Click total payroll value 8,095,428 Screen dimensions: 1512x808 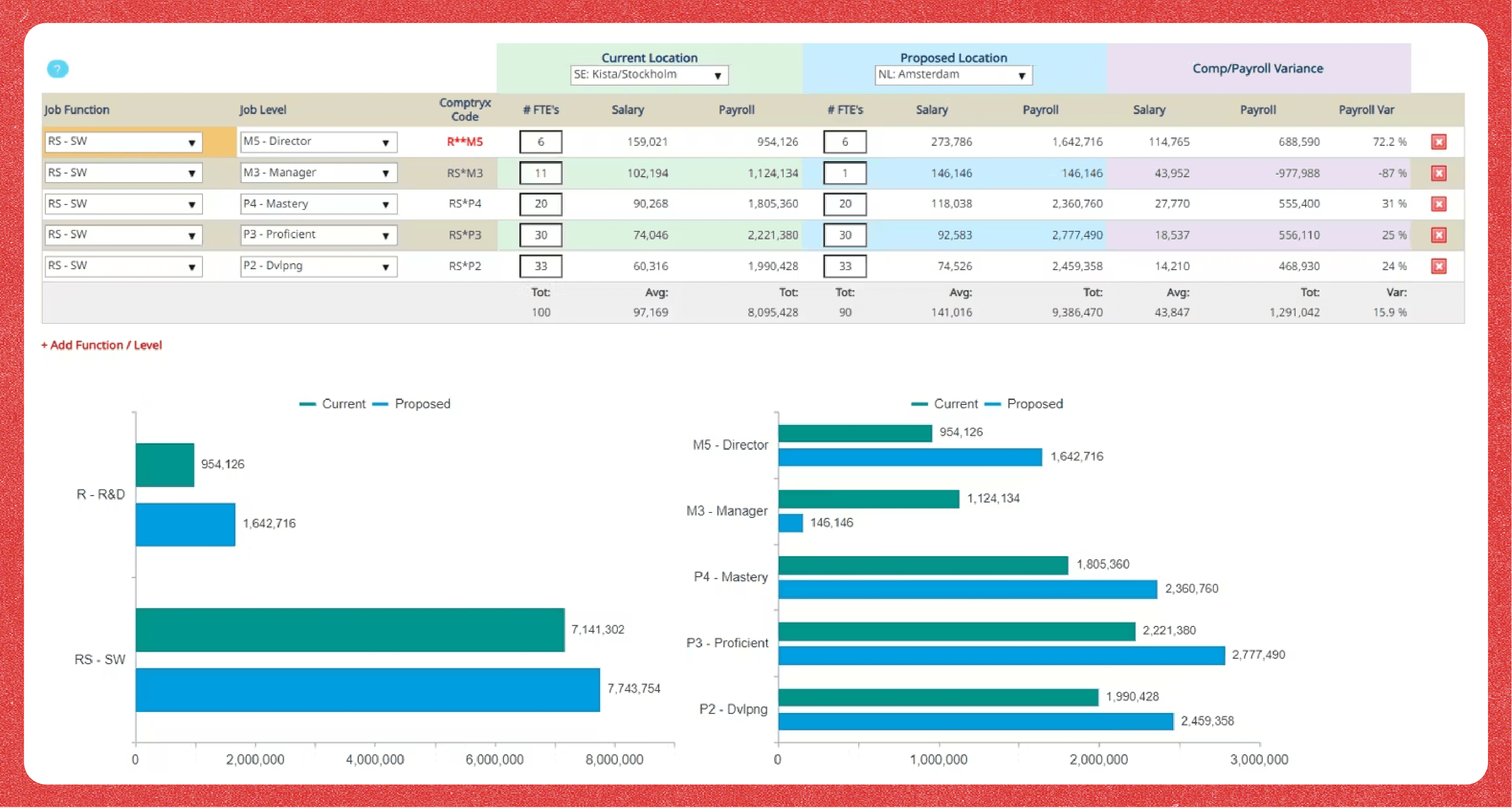coord(773,312)
